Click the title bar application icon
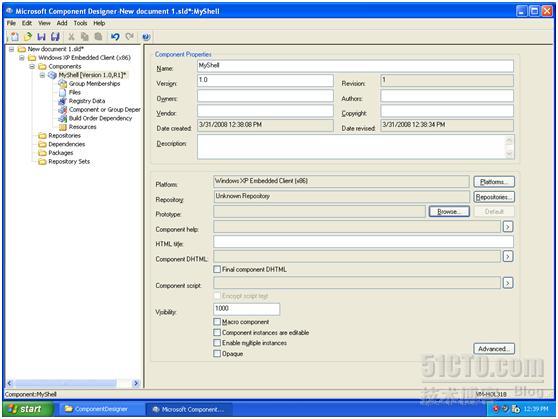Image resolution: width=558 pixels, height=419 pixels. click(9, 11)
